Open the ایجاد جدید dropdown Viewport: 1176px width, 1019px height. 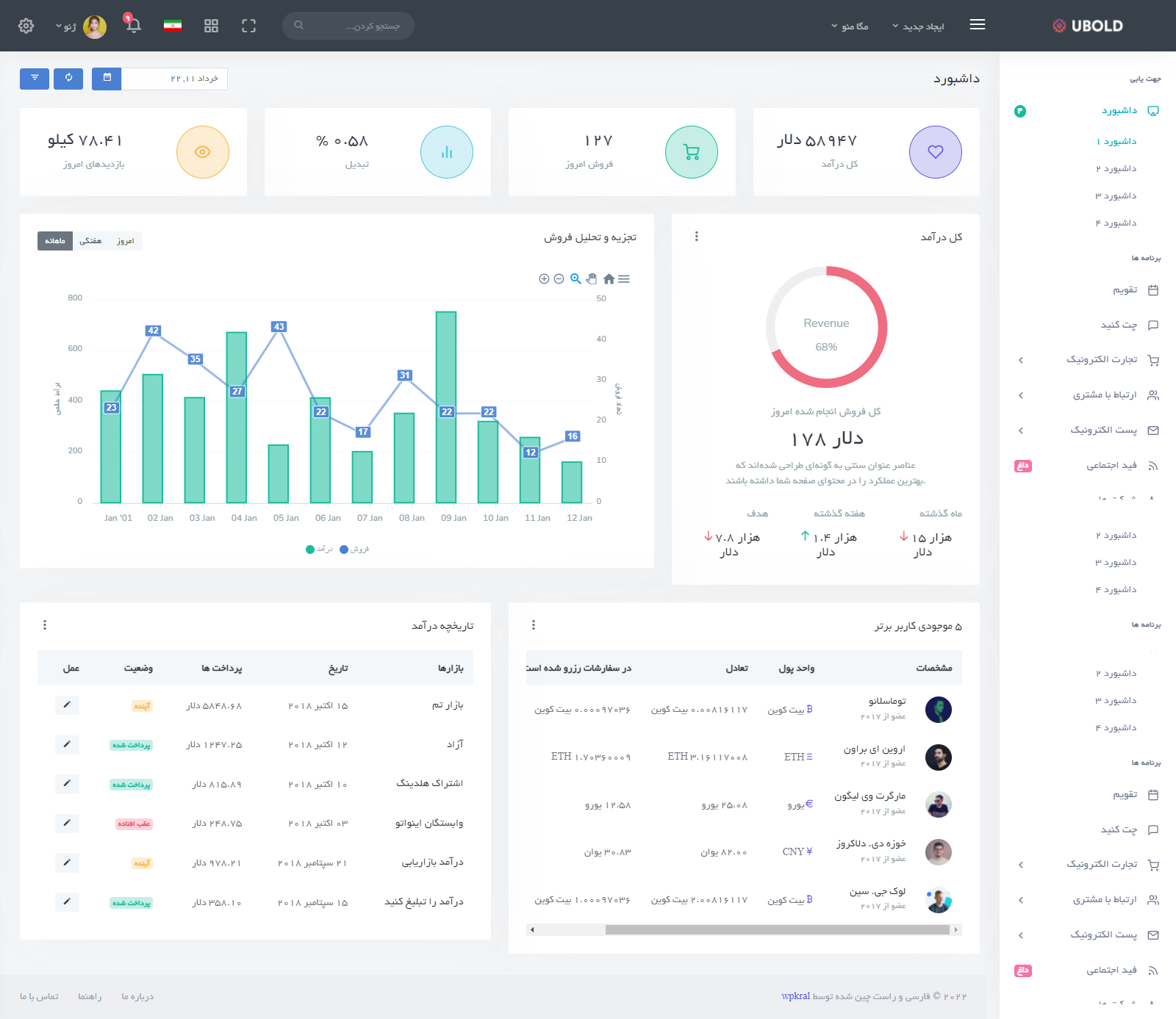click(x=918, y=26)
